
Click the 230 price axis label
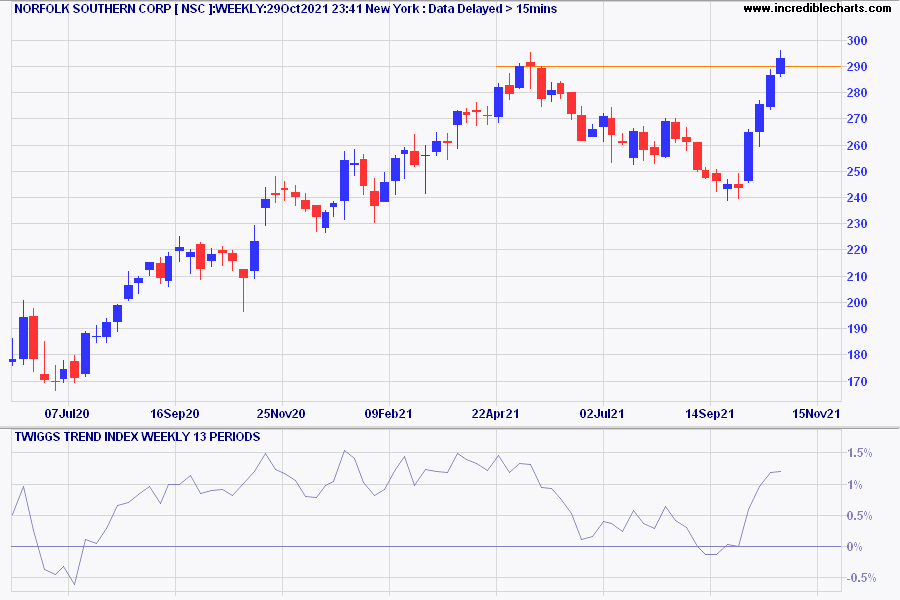857,224
